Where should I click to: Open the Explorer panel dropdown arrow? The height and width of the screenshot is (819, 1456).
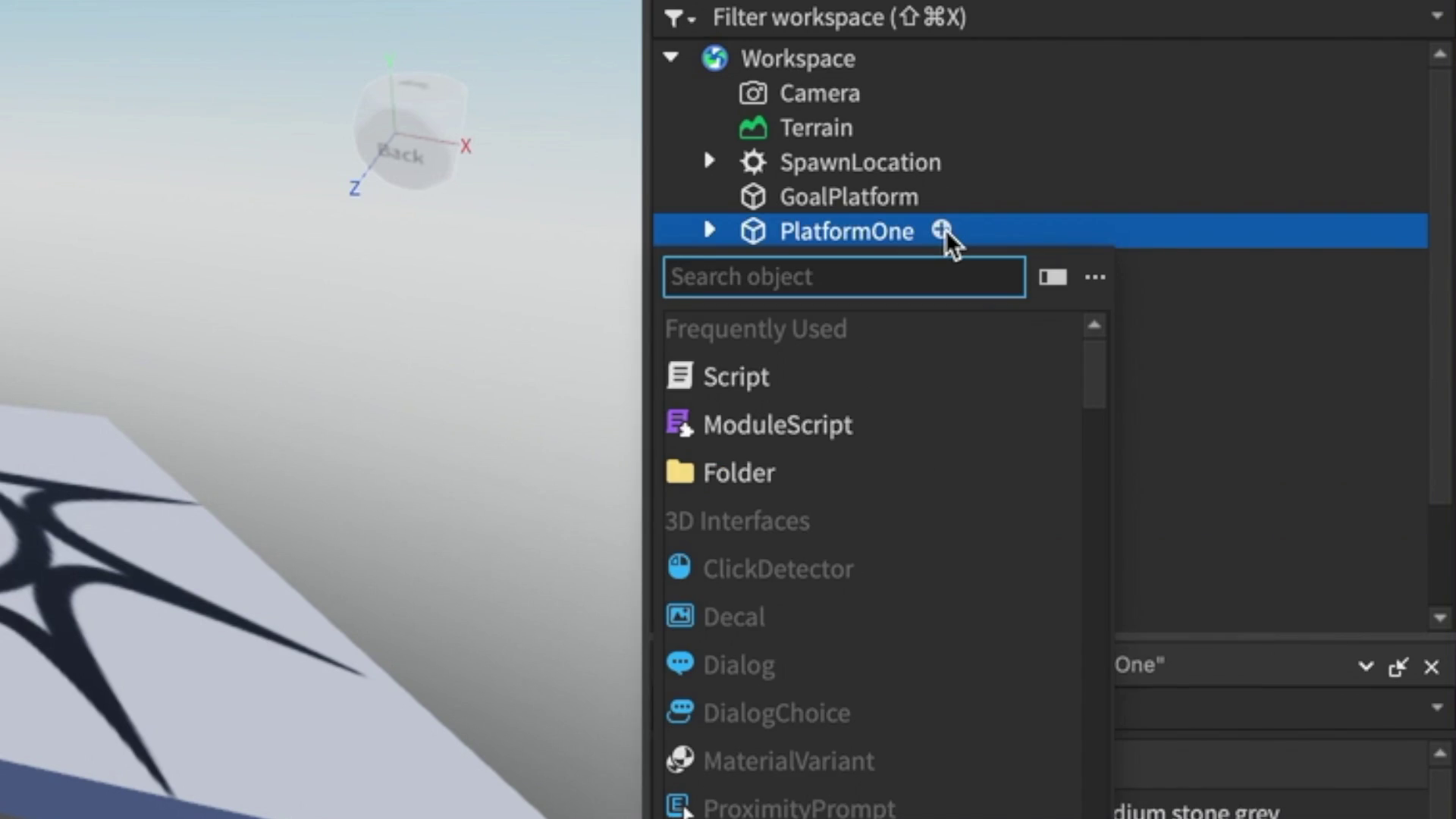point(1437,16)
